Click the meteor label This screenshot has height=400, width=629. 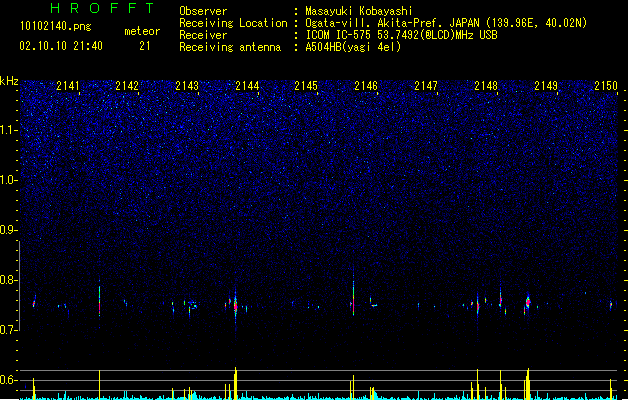(x=142, y=31)
